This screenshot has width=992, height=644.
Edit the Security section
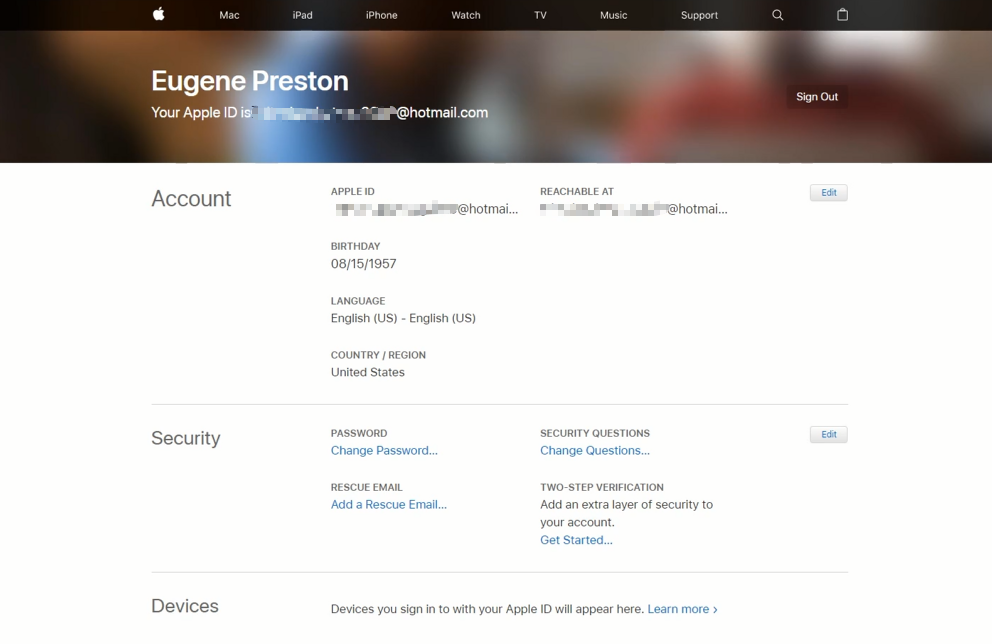(829, 435)
